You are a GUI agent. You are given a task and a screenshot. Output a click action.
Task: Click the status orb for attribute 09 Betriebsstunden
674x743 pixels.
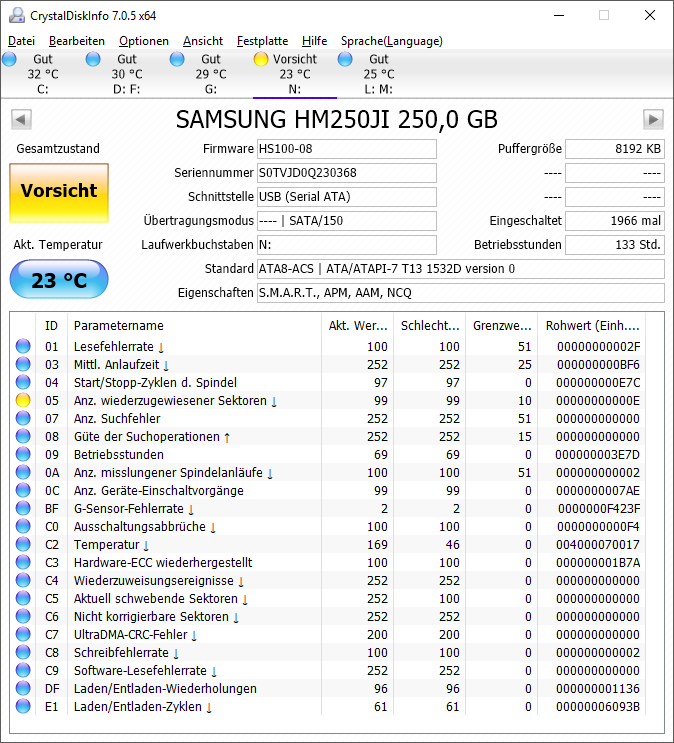(x=23, y=454)
